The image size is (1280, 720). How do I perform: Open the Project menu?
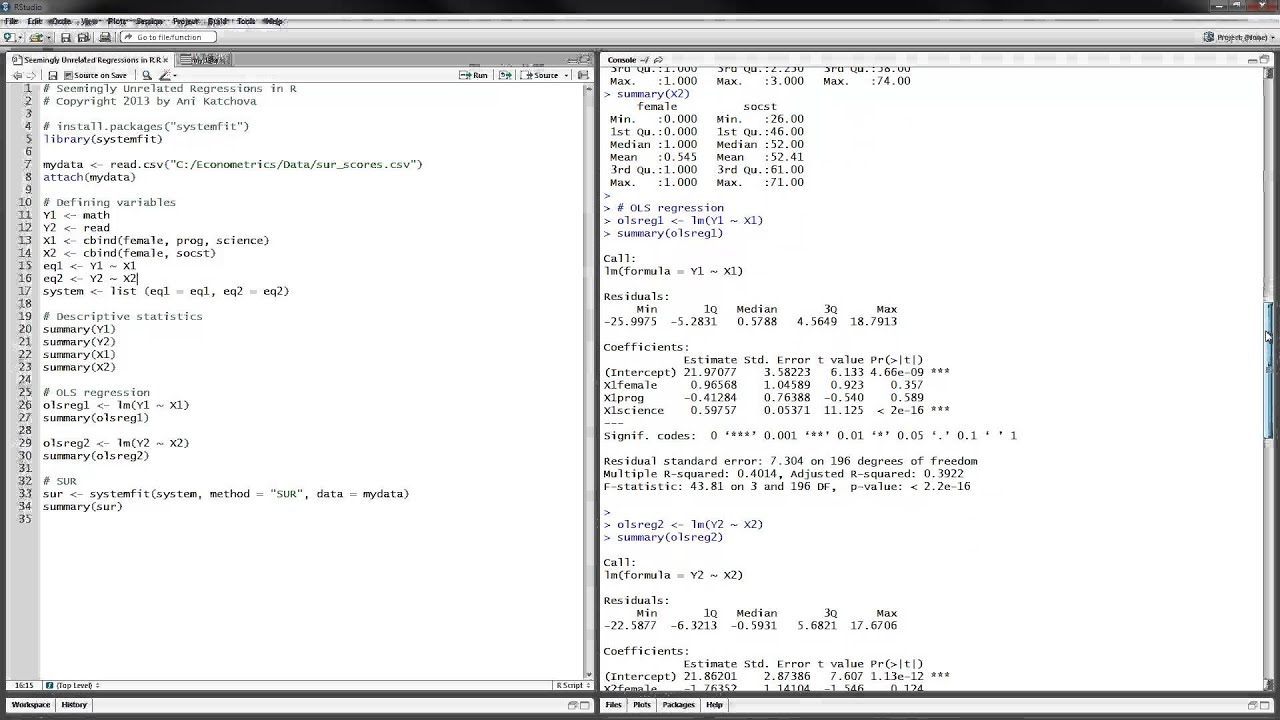coord(185,21)
